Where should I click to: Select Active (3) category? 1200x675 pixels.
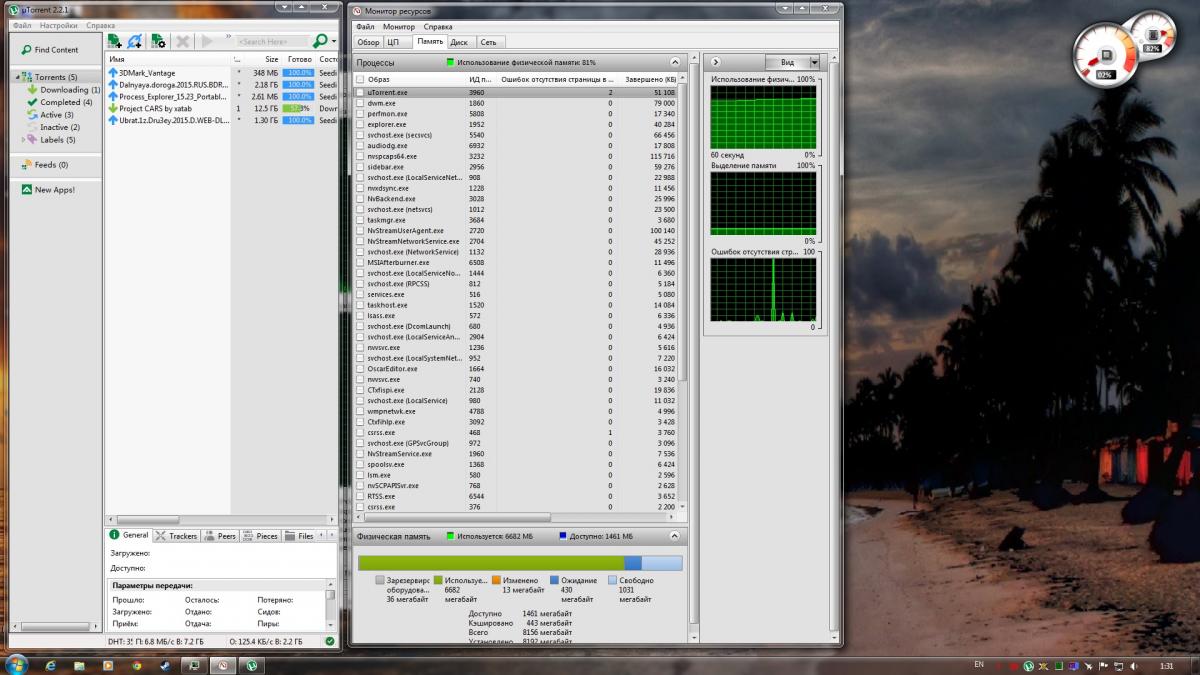[x=50, y=115]
